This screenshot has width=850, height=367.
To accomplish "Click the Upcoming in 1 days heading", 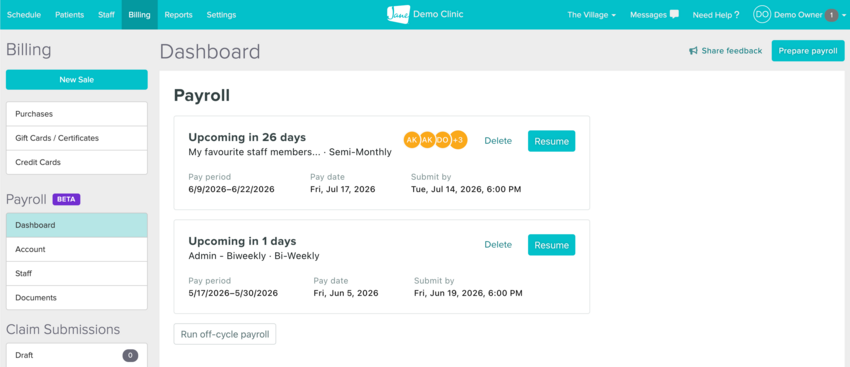I will pos(242,241).
